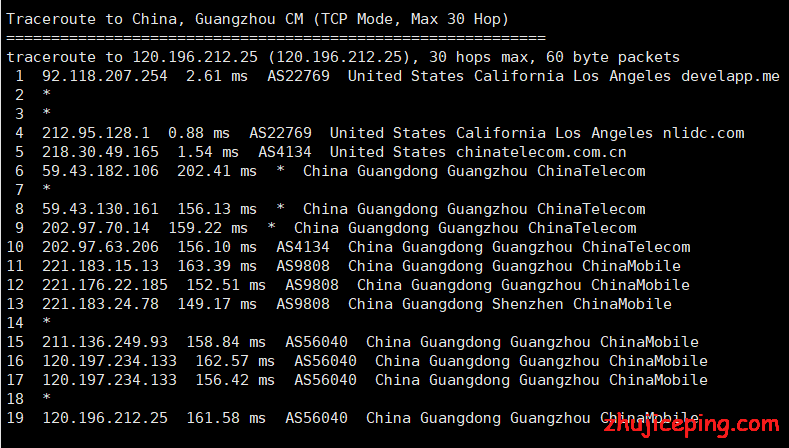Viewport: 789px width, 448px height.
Task: Click the 162.57 ms latency value
Action: tap(235, 361)
